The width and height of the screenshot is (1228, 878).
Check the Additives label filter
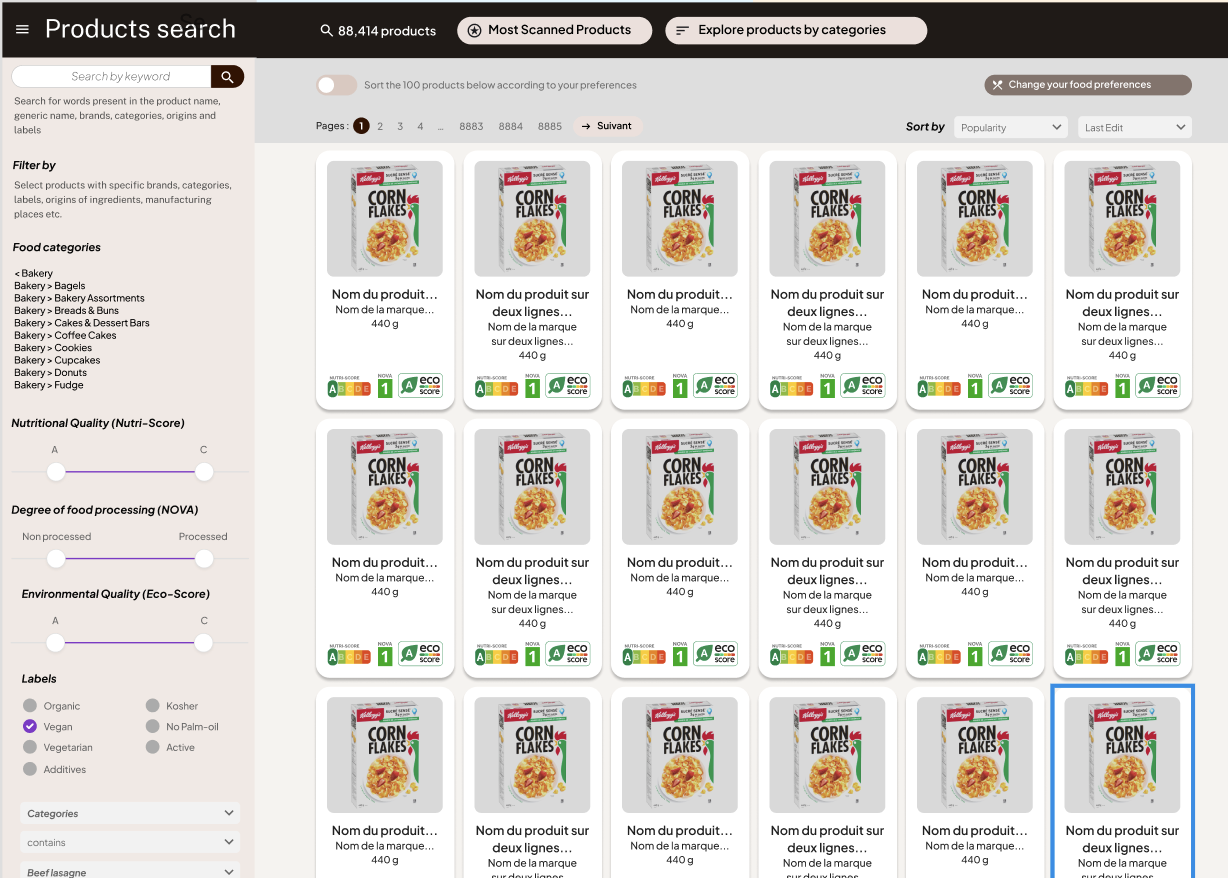click(x=30, y=769)
